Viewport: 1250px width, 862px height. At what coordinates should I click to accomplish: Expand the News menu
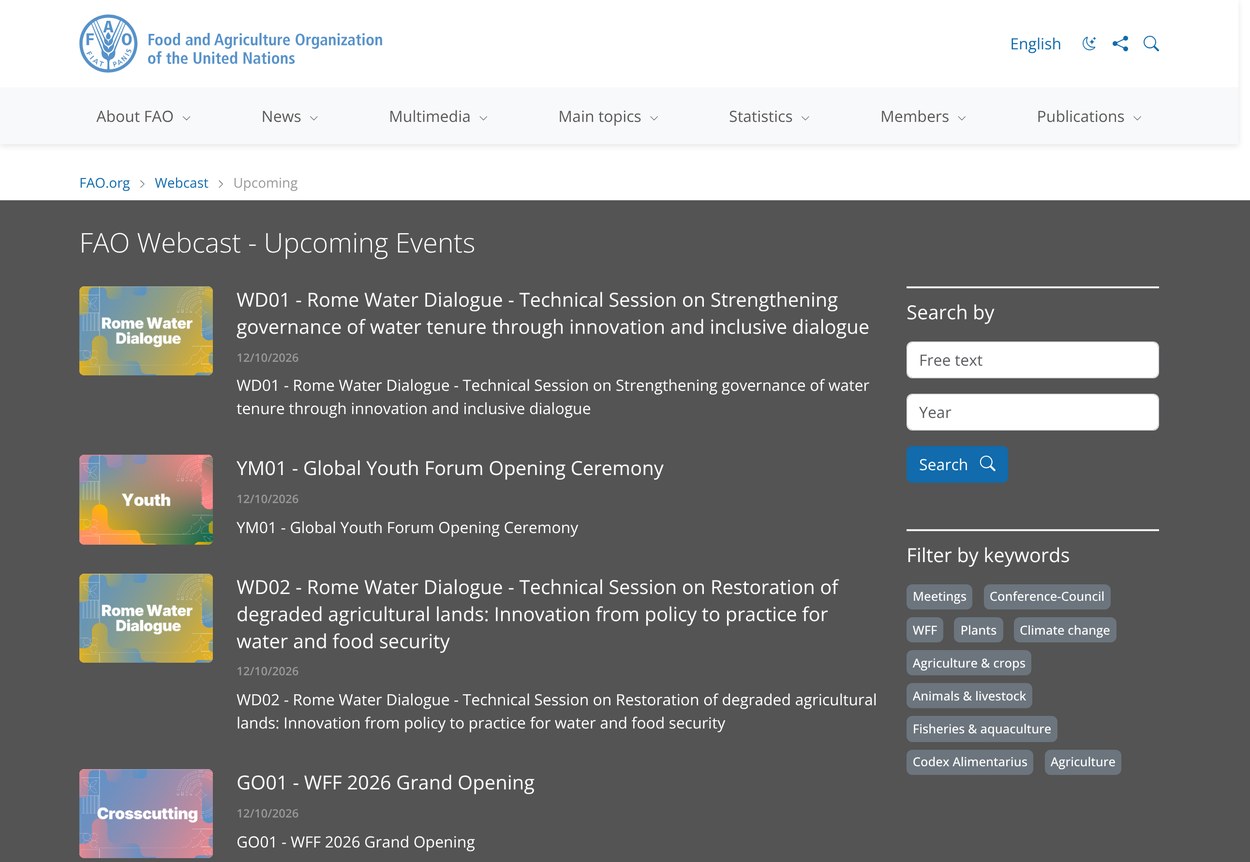pos(289,116)
